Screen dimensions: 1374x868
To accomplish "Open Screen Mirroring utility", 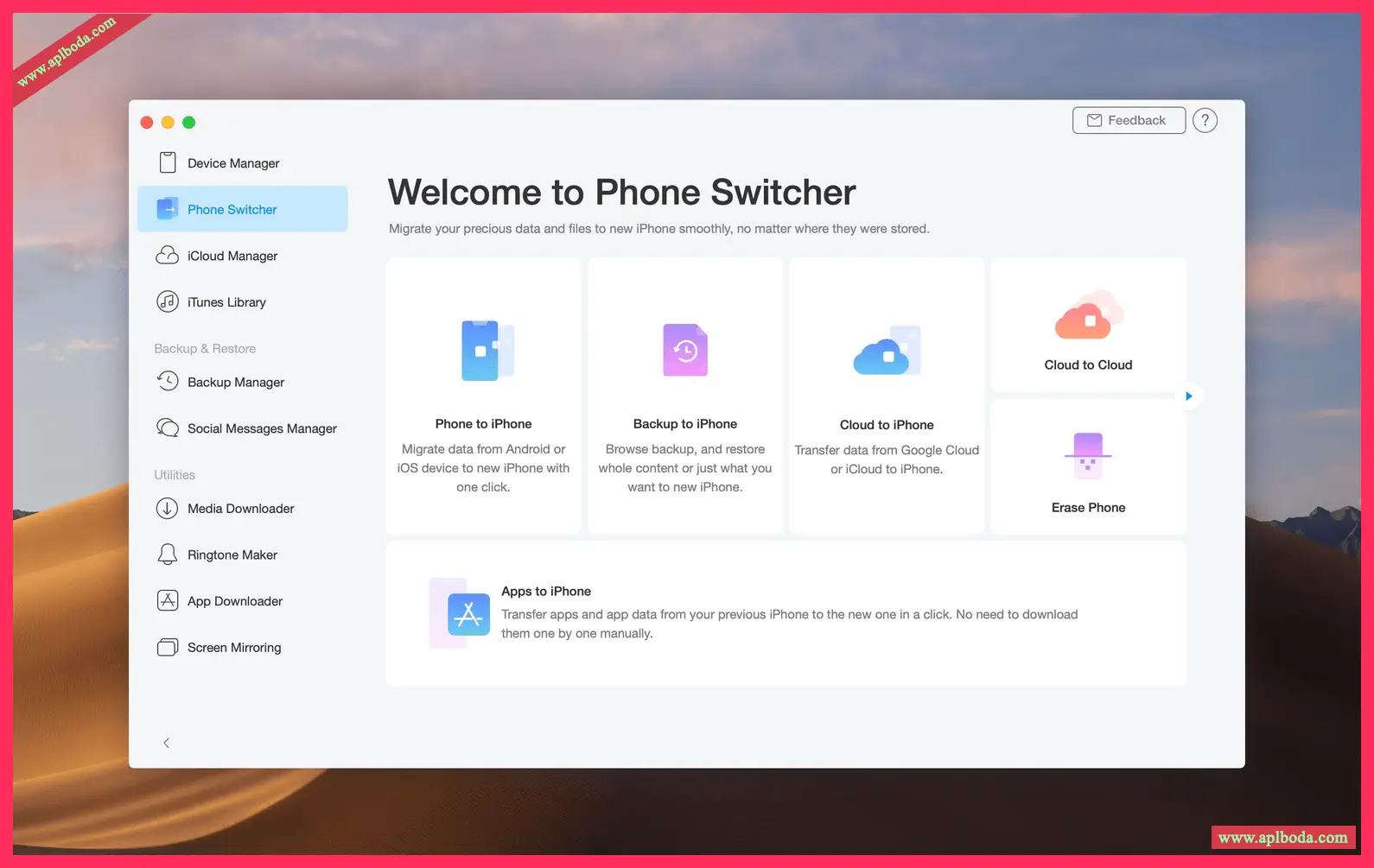I will tap(243, 648).
